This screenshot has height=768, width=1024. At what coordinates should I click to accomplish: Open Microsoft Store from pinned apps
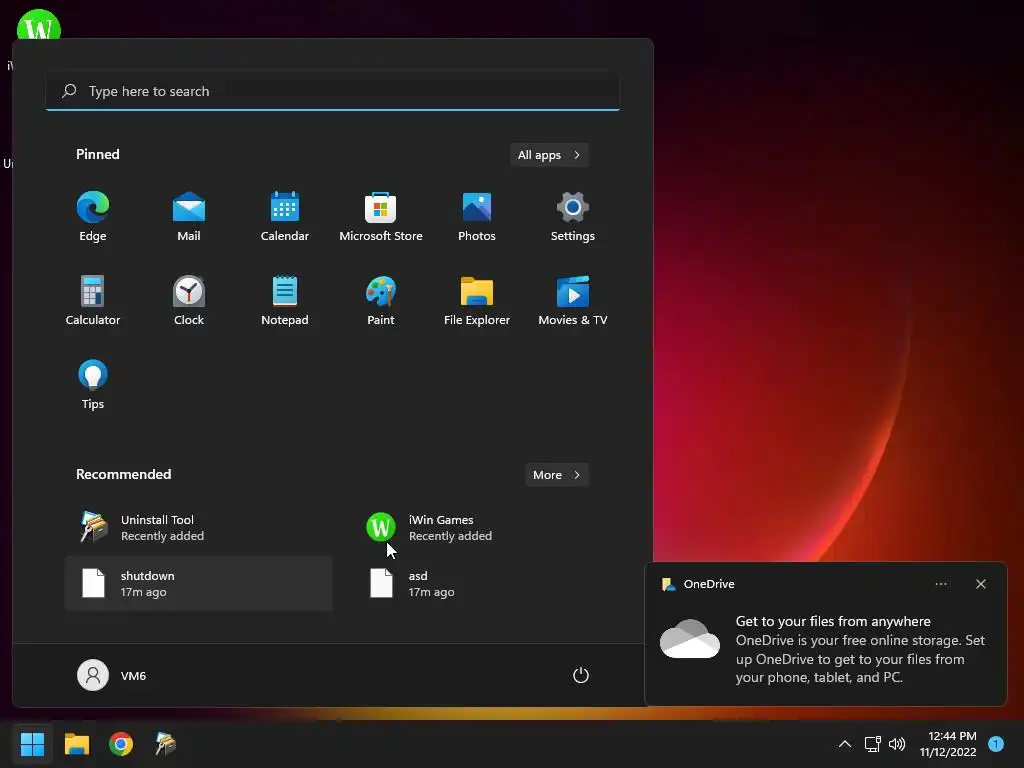[x=381, y=217]
